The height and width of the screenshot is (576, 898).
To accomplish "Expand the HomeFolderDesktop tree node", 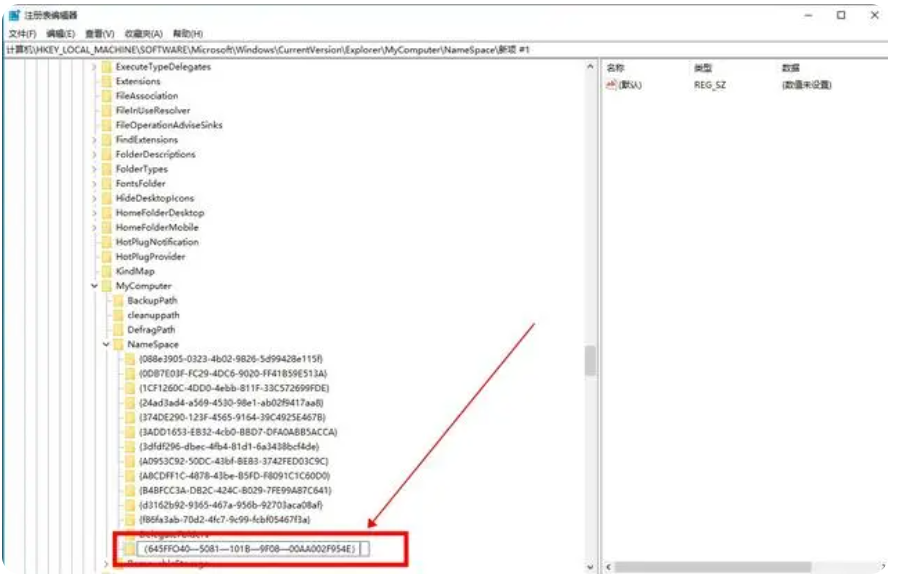I will pyautogui.click(x=94, y=213).
